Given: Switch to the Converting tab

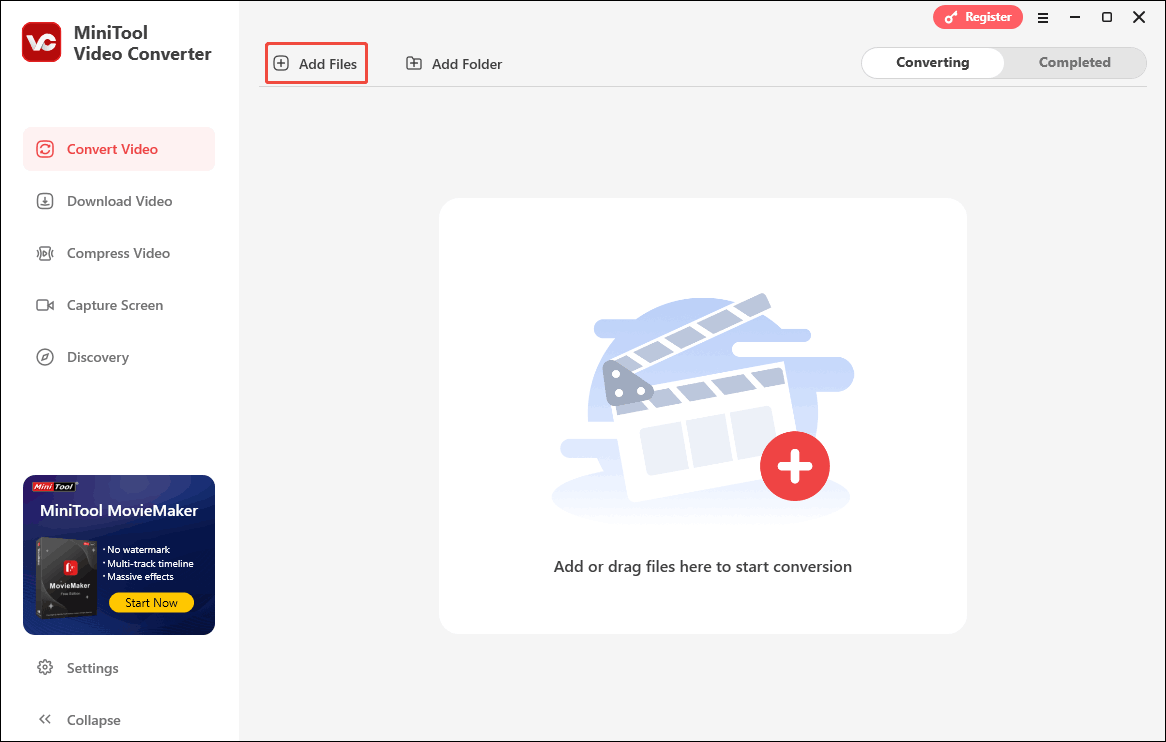Looking at the screenshot, I should [933, 62].
